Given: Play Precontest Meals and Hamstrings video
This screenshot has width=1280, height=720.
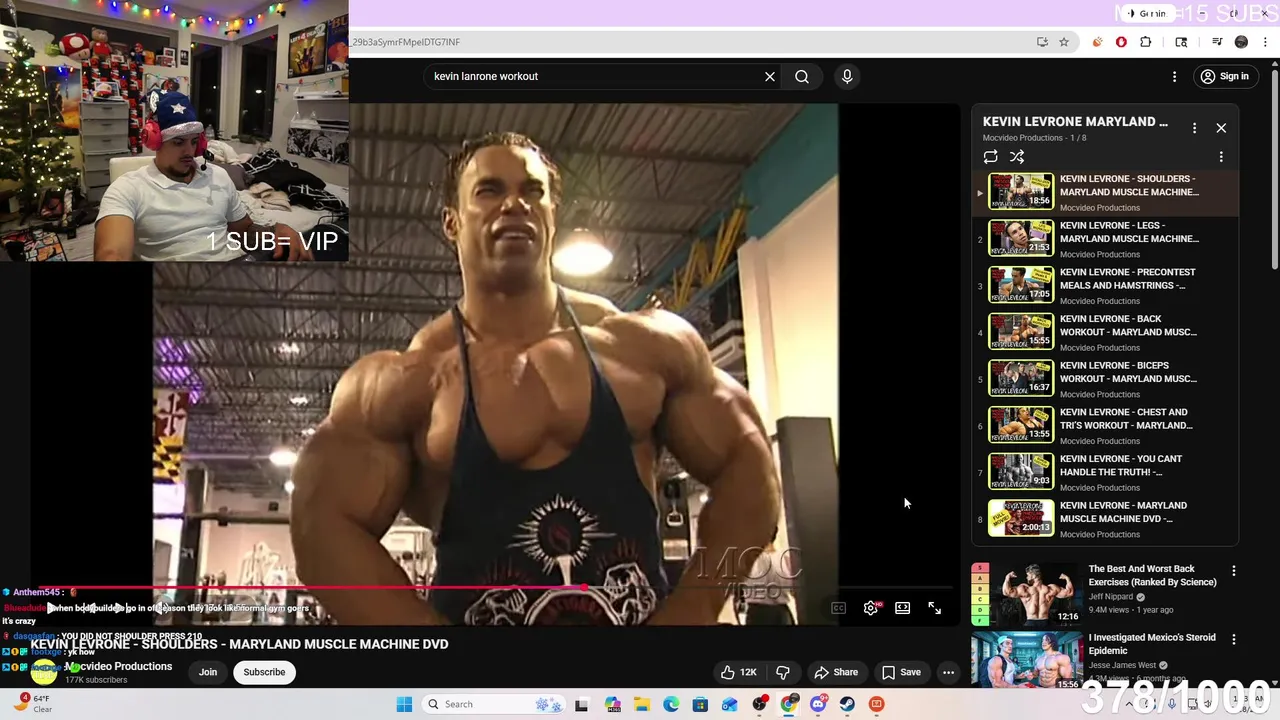Looking at the screenshot, I should point(1106,285).
